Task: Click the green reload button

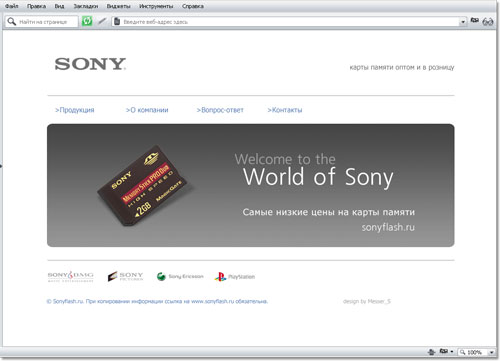Action: (x=87, y=21)
